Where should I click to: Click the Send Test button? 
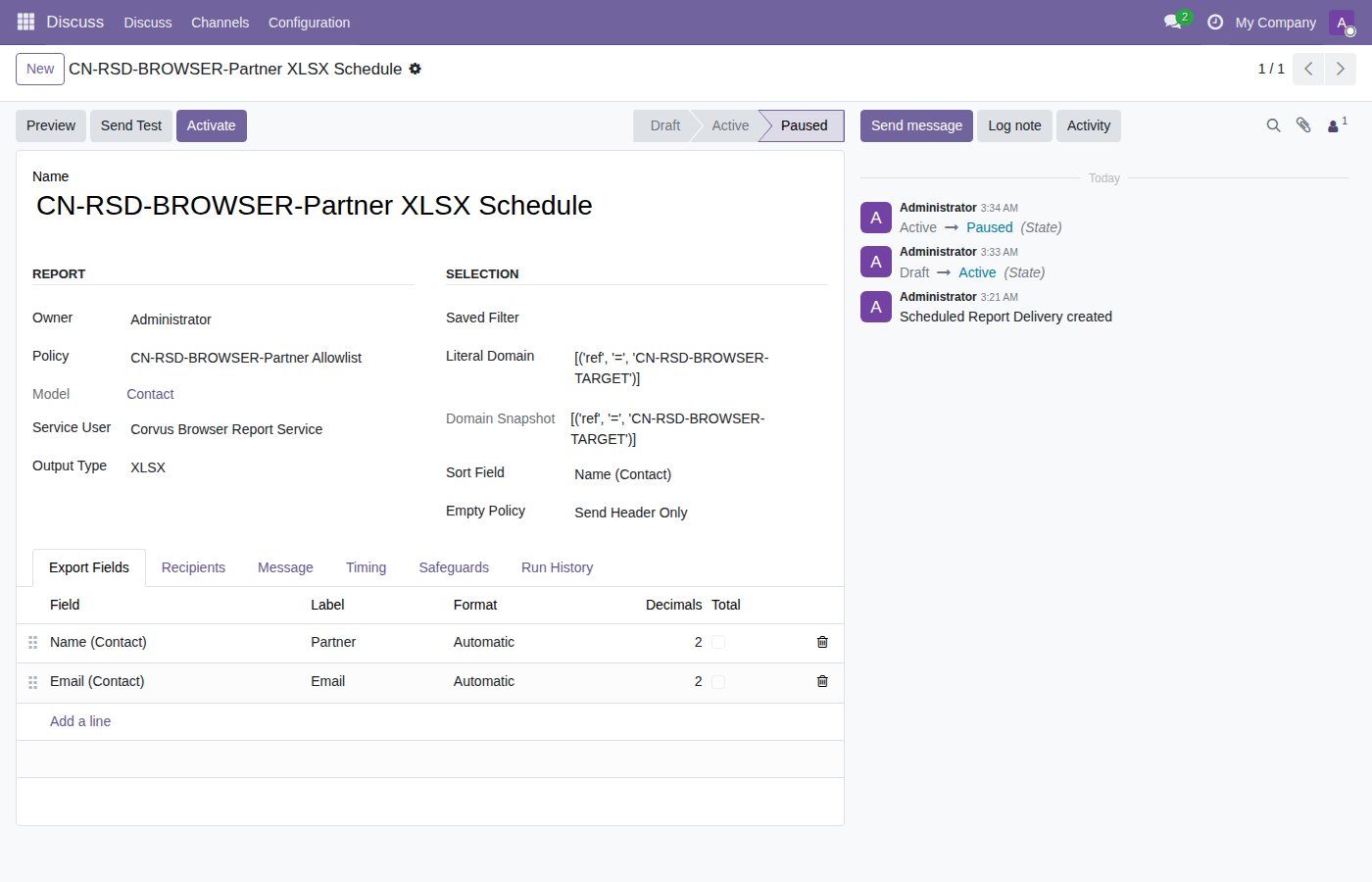click(x=131, y=125)
